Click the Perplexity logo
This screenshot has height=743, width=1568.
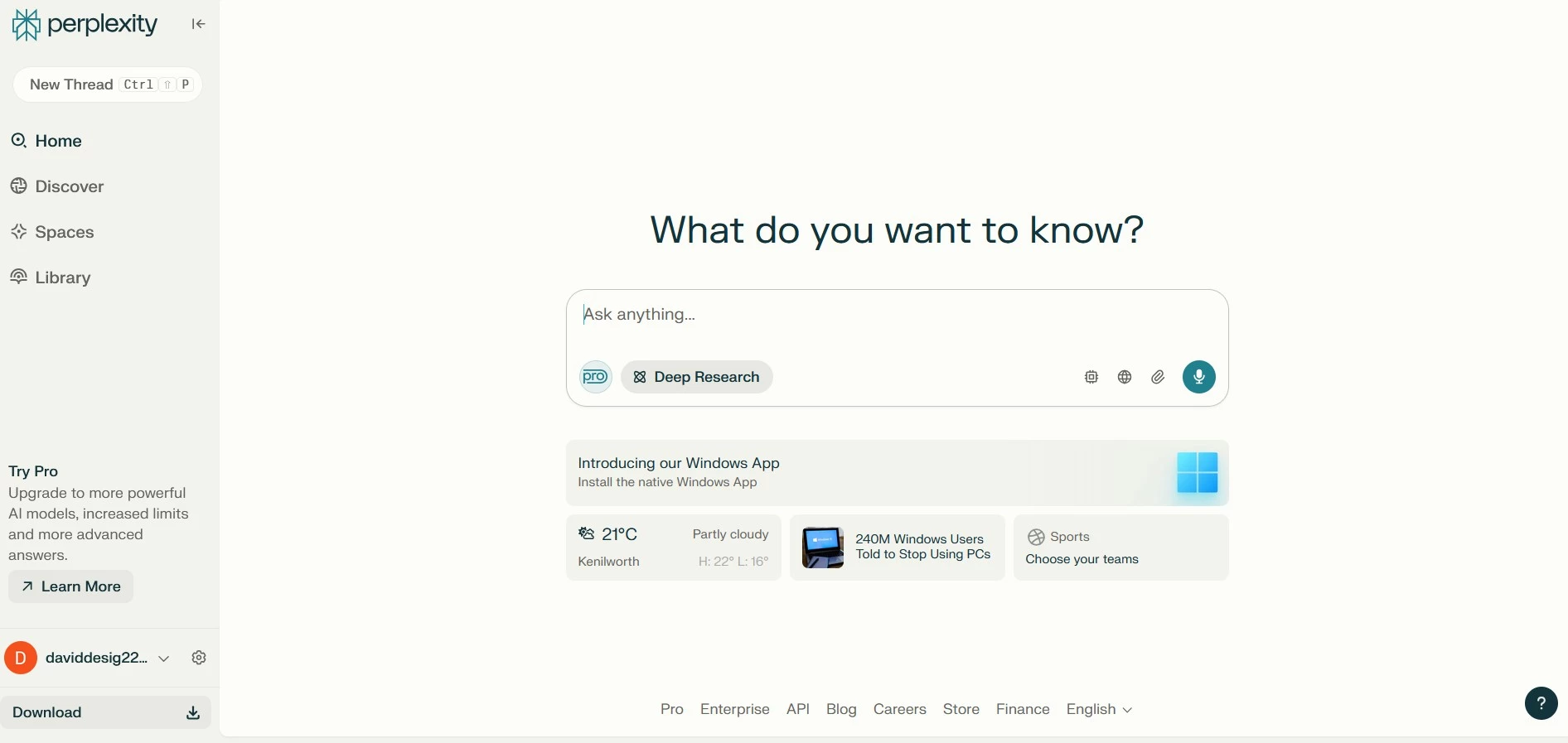(x=85, y=25)
